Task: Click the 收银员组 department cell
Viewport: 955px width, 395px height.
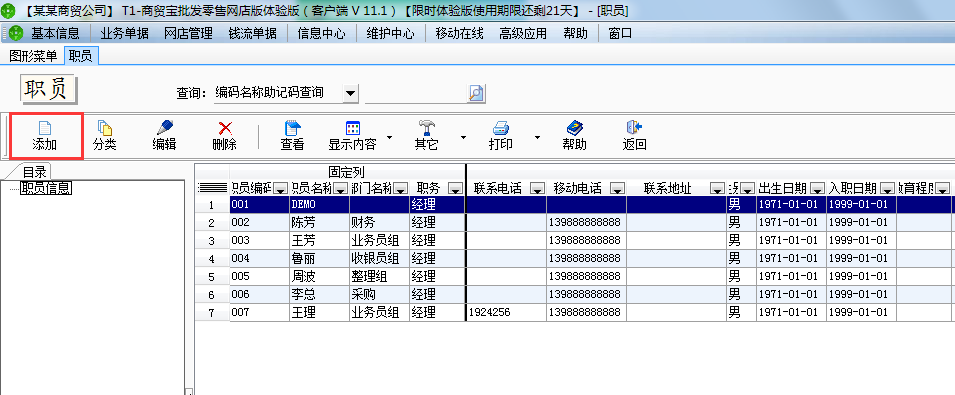Action: click(x=379, y=259)
